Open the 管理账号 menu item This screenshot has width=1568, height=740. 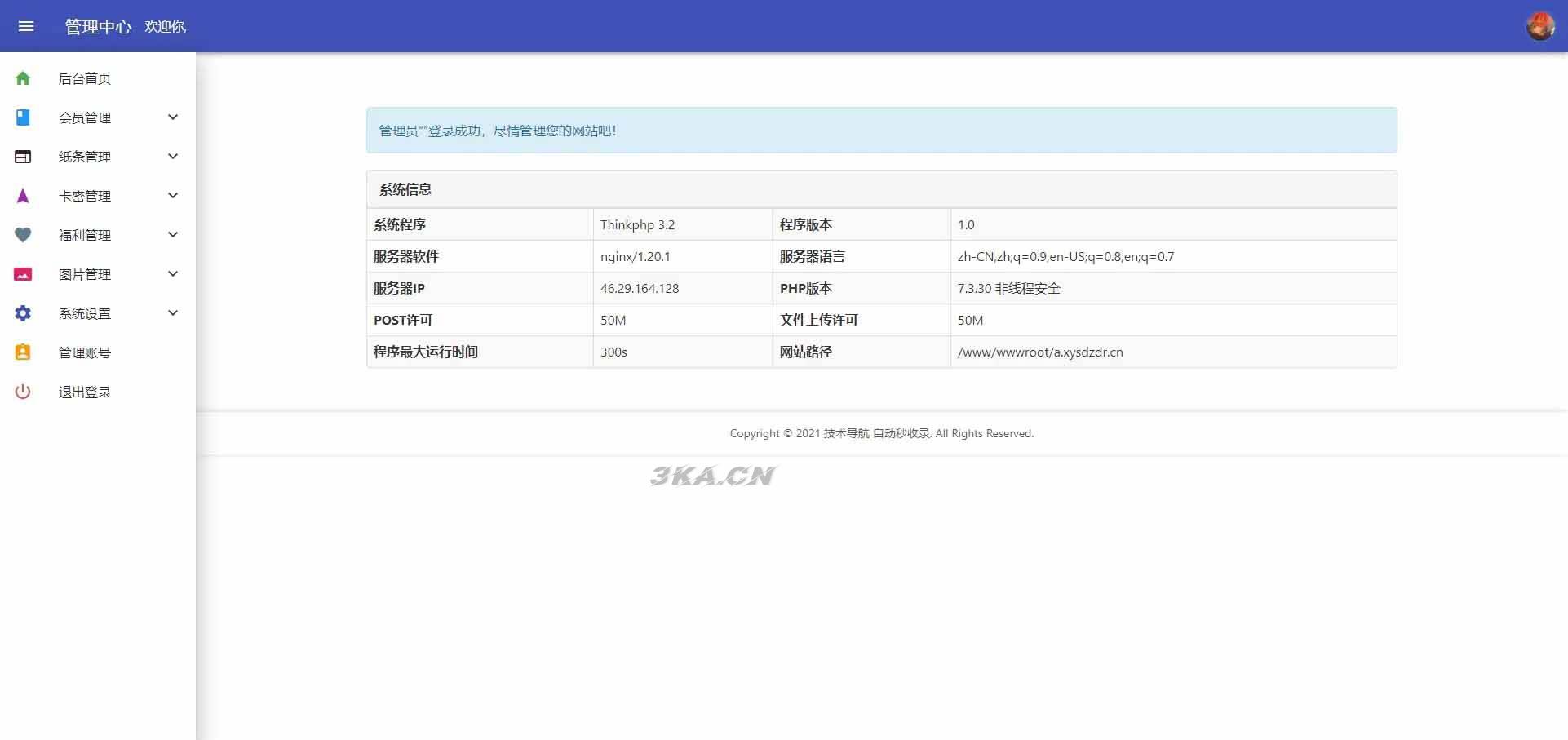(x=85, y=352)
